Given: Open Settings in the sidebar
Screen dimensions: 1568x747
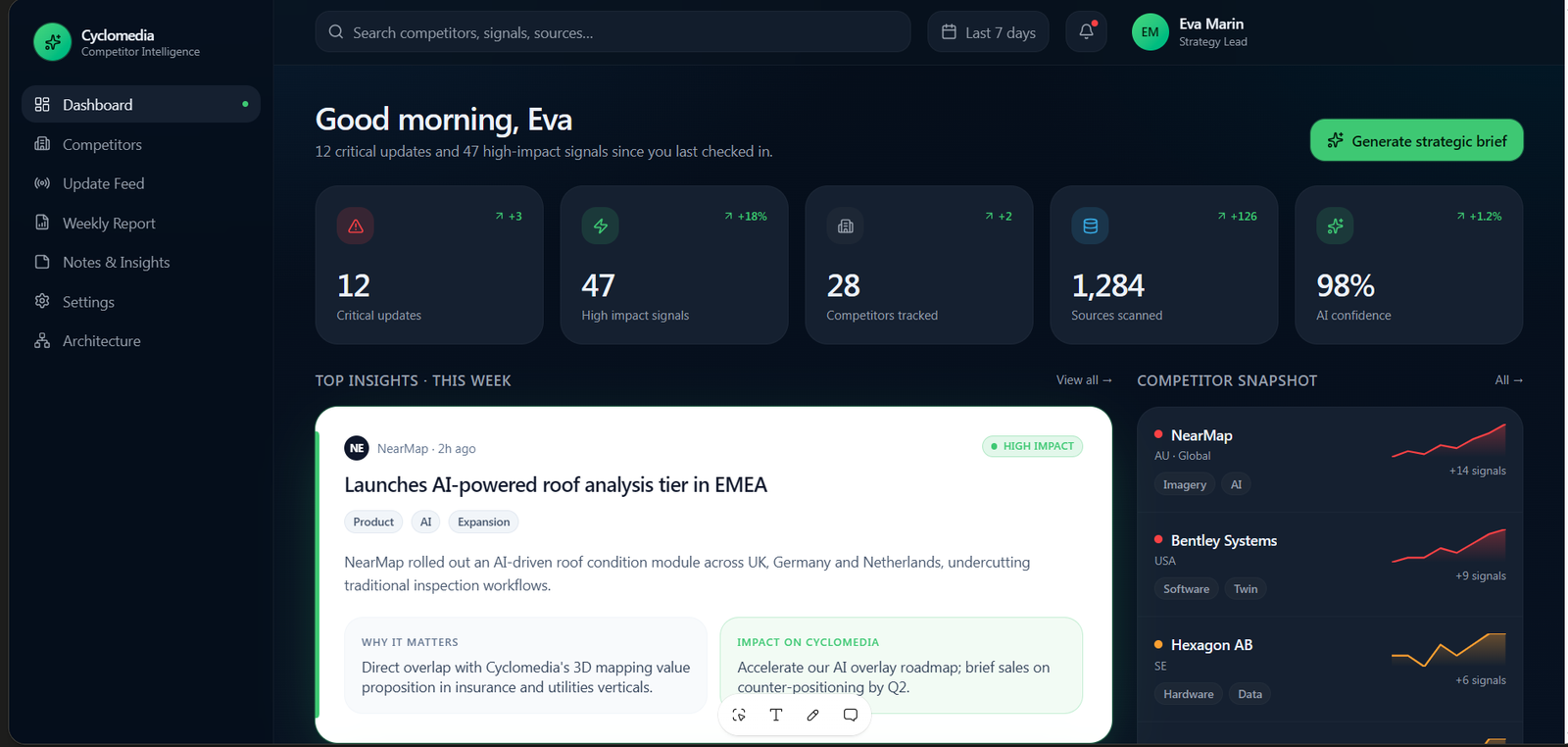Looking at the screenshot, I should 141,301.
